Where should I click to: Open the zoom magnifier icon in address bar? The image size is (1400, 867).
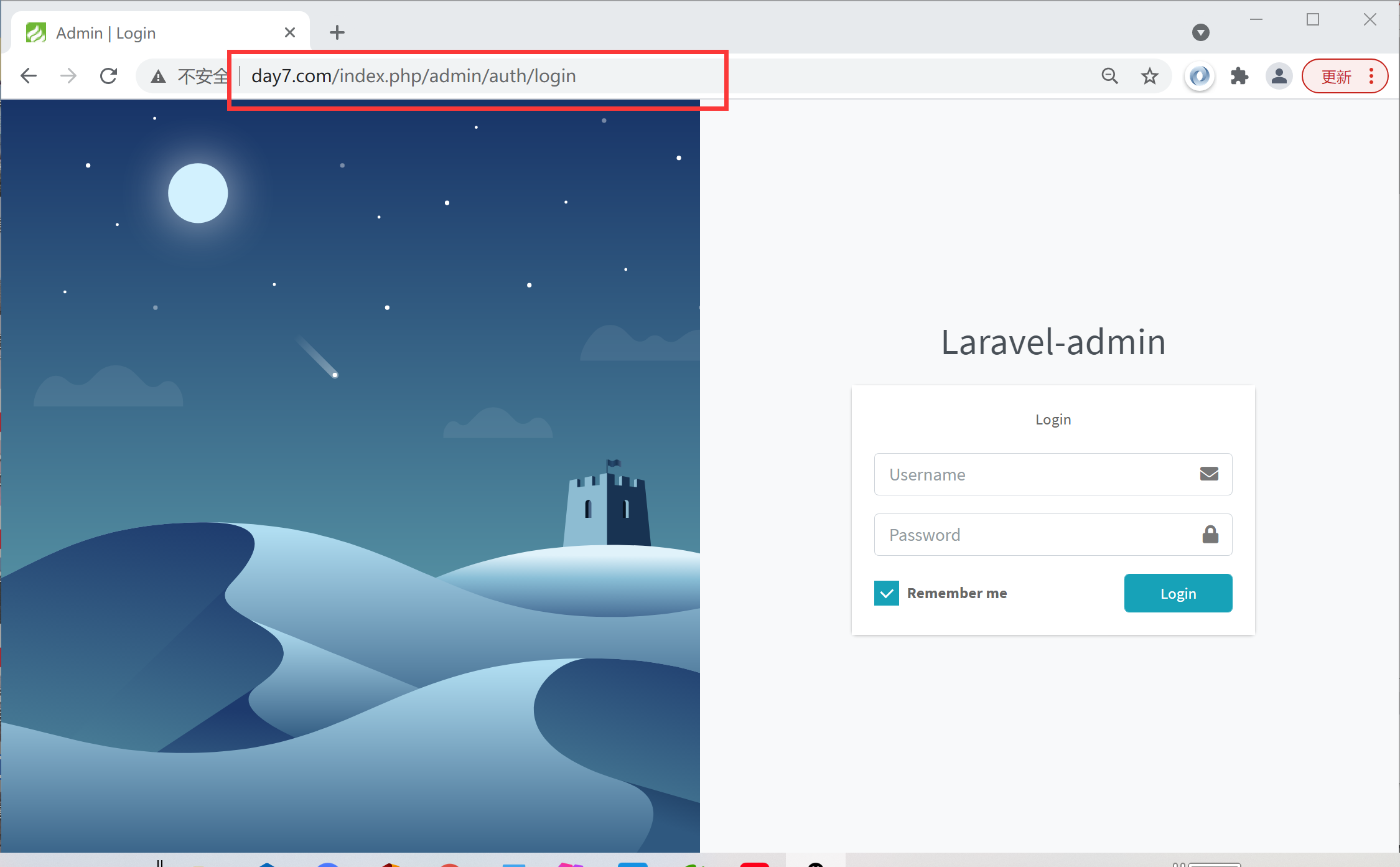[x=1109, y=76]
